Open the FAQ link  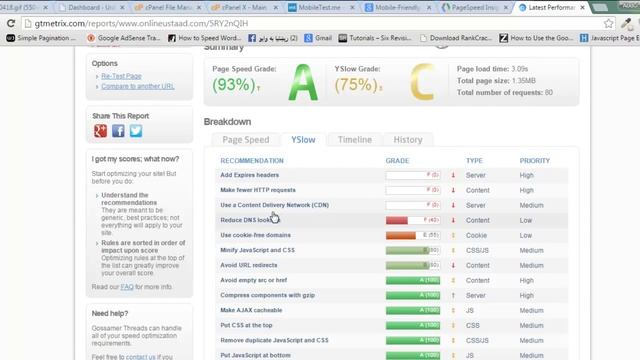[127, 287]
